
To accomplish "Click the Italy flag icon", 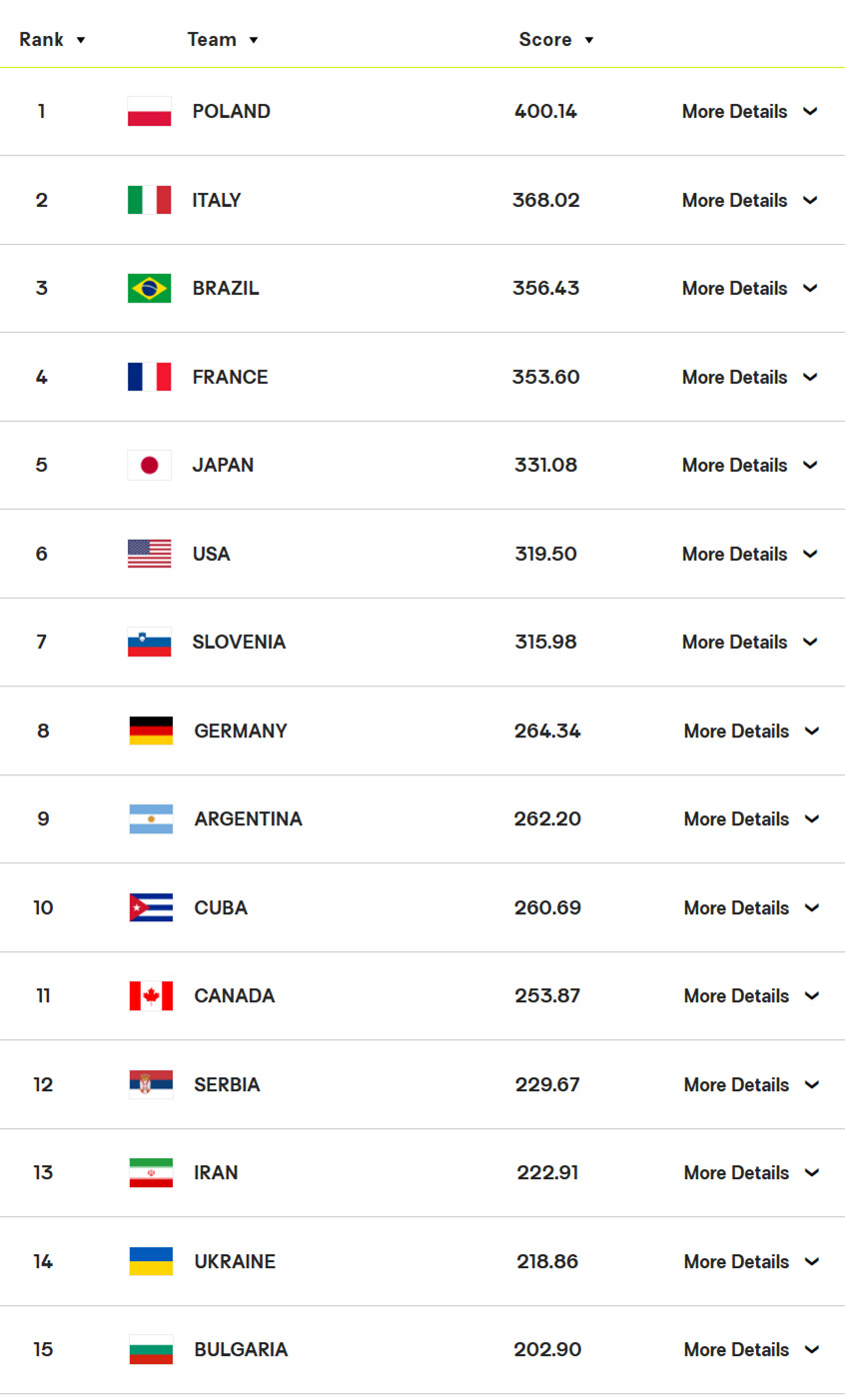I will [x=149, y=200].
